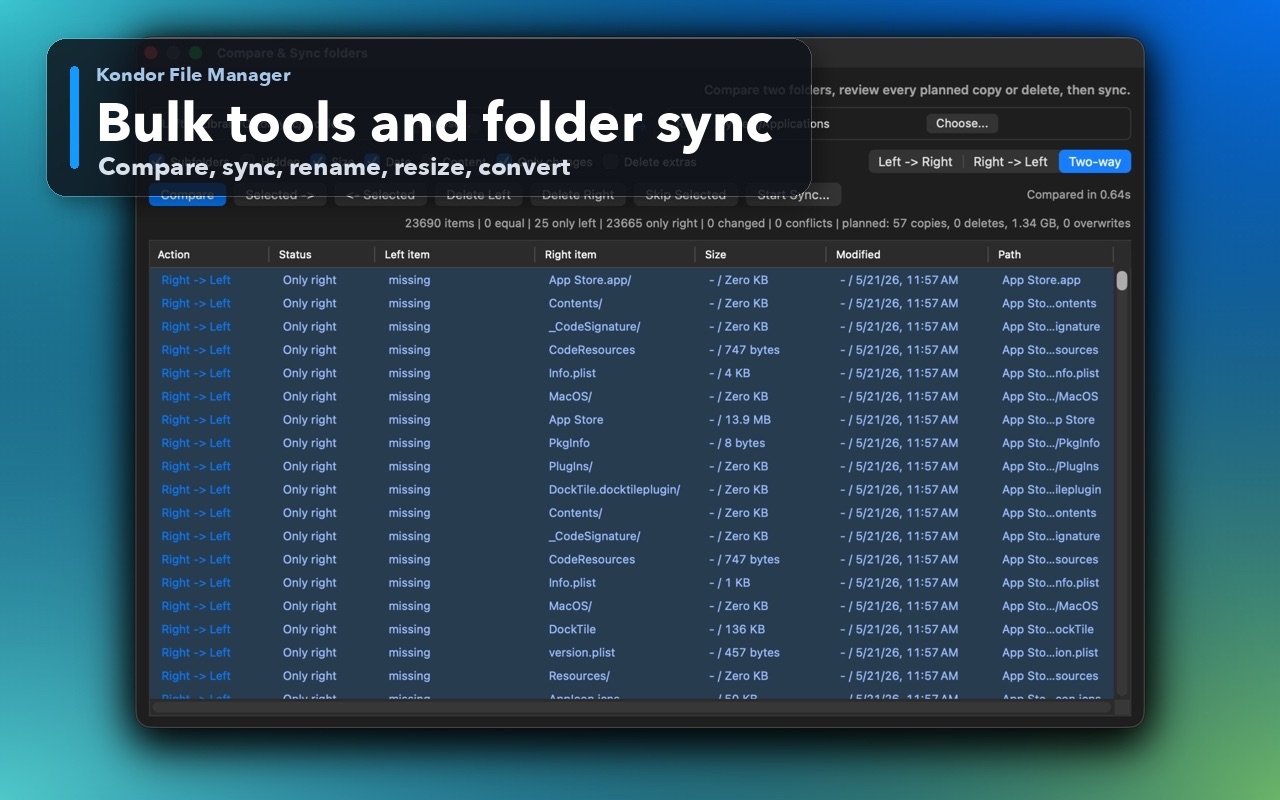Select the 'PkgInfo' right item
The image size is (1280, 800).
[x=569, y=443]
